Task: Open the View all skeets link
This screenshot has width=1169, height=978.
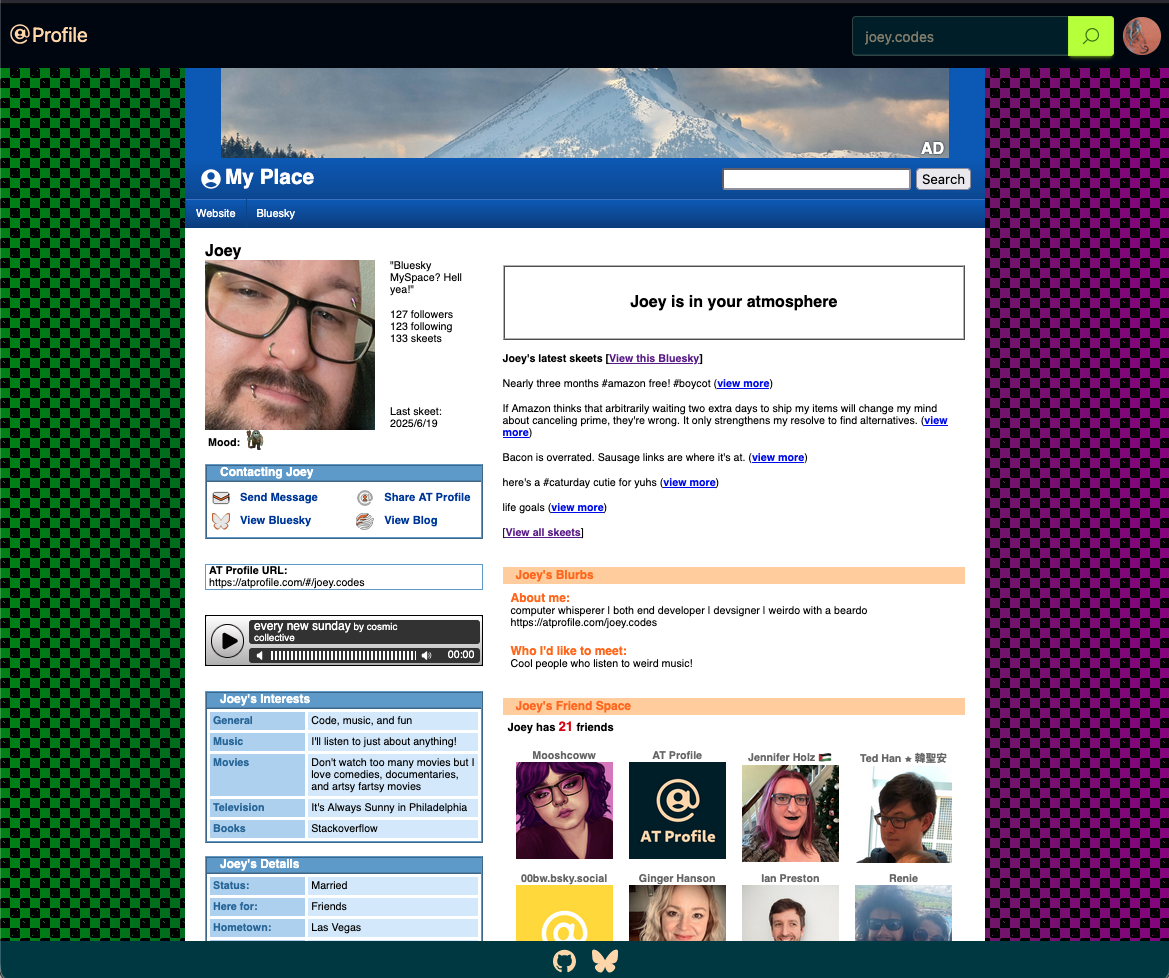Action: pos(542,532)
